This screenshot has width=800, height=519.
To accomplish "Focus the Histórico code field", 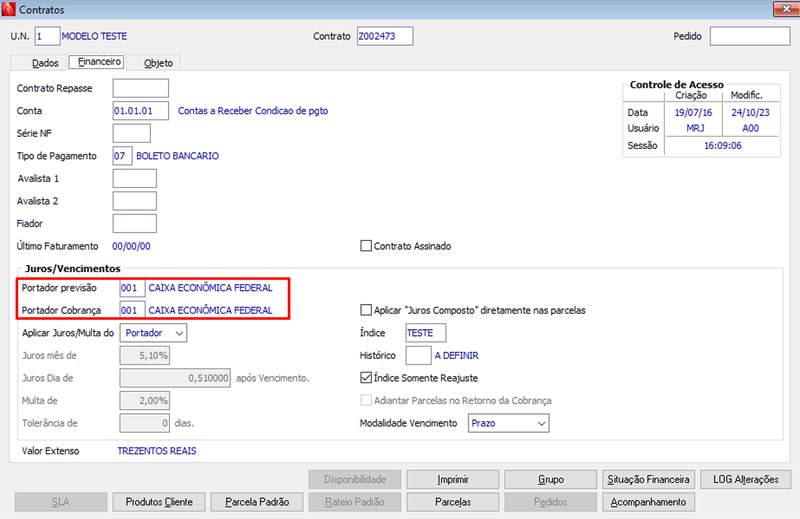I will point(418,355).
